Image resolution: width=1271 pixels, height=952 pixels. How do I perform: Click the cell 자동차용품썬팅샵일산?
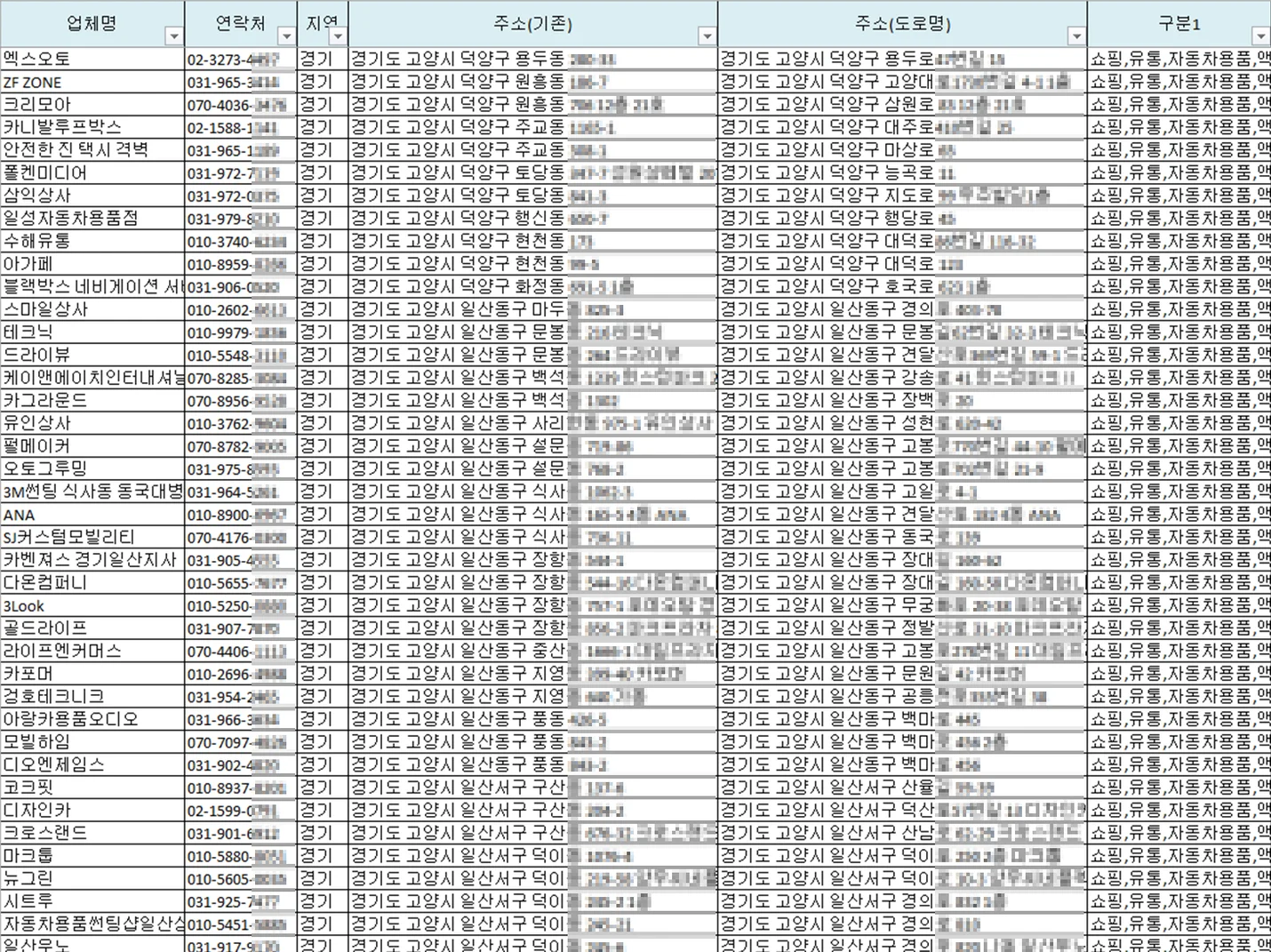pos(92,924)
